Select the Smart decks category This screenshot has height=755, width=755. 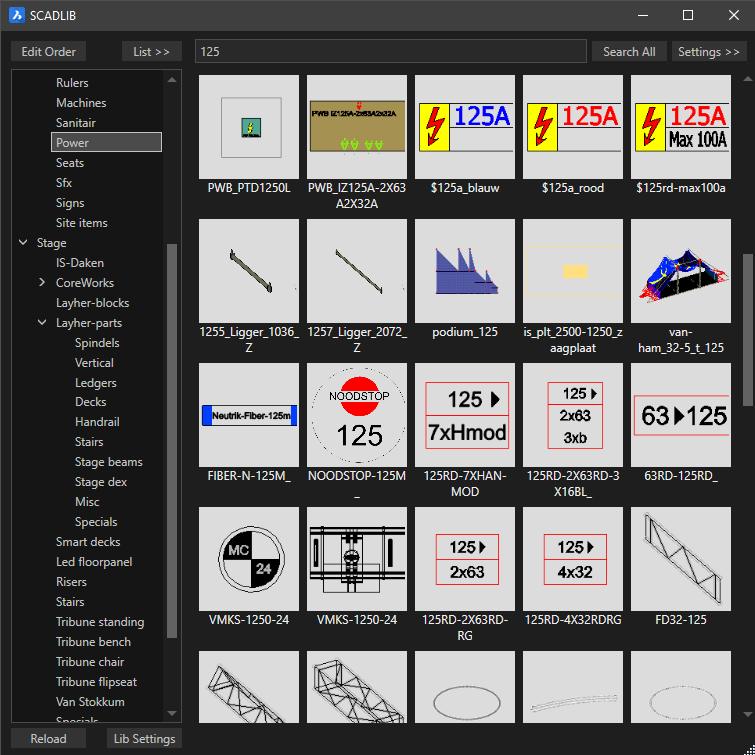point(88,542)
